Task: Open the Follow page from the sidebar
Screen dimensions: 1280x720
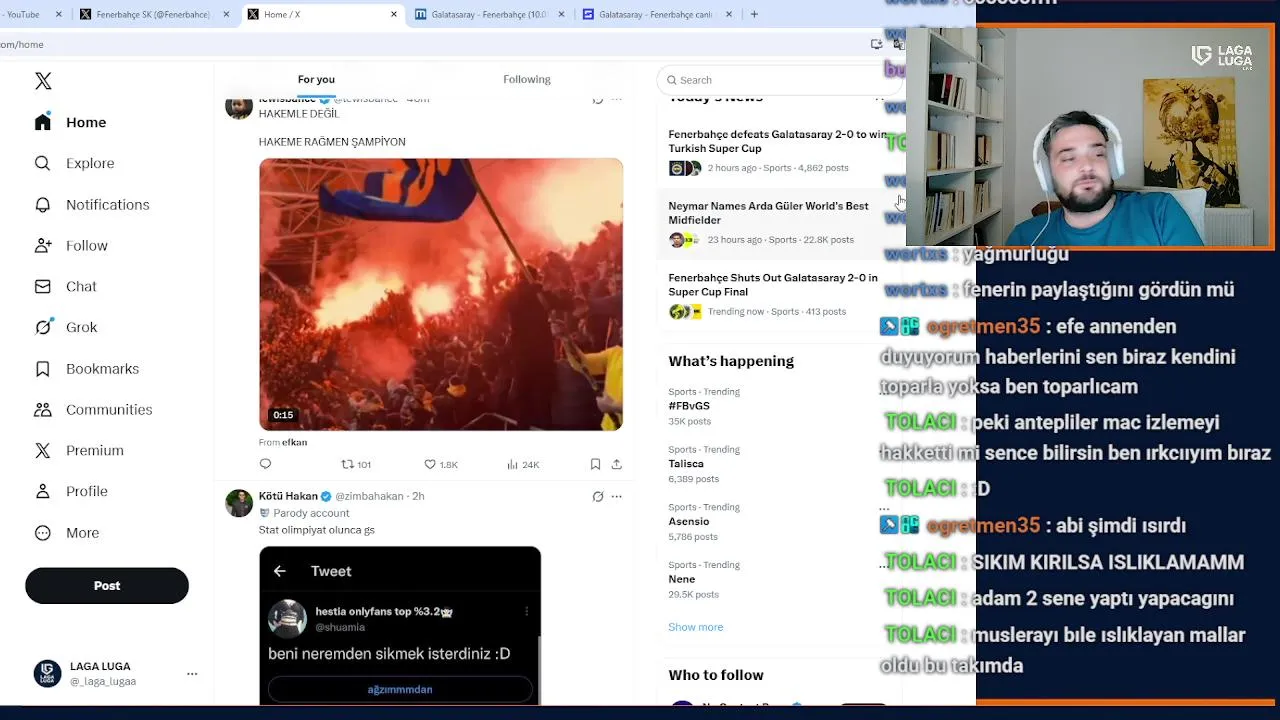Action: [70, 245]
